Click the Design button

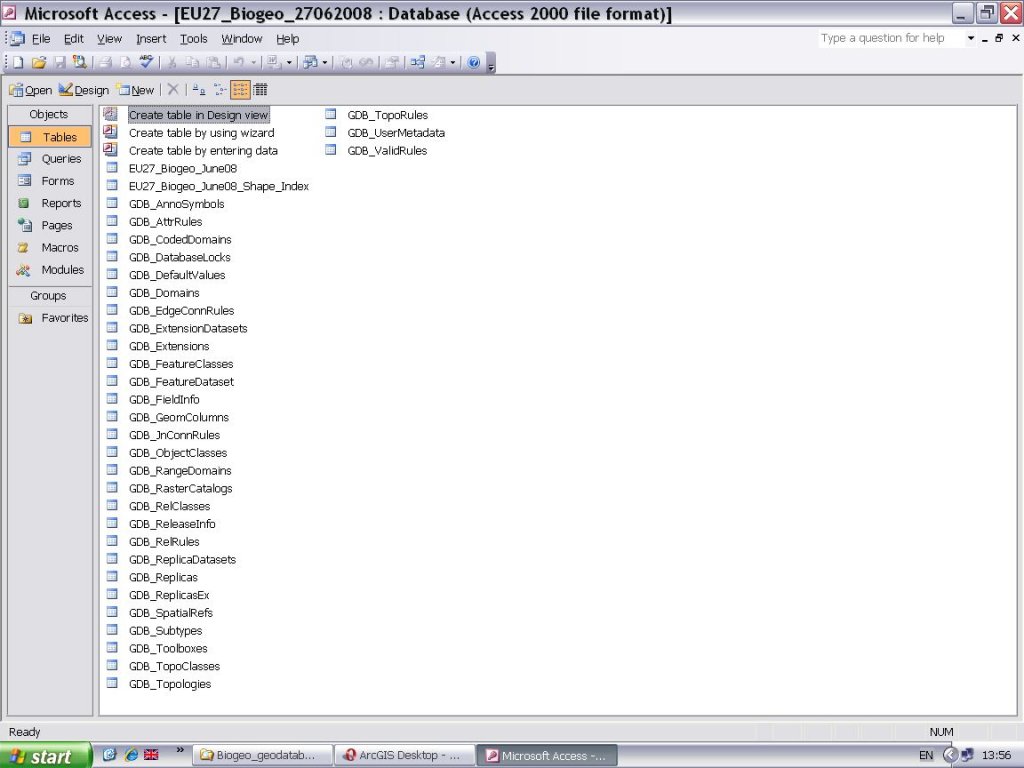click(84, 90)
